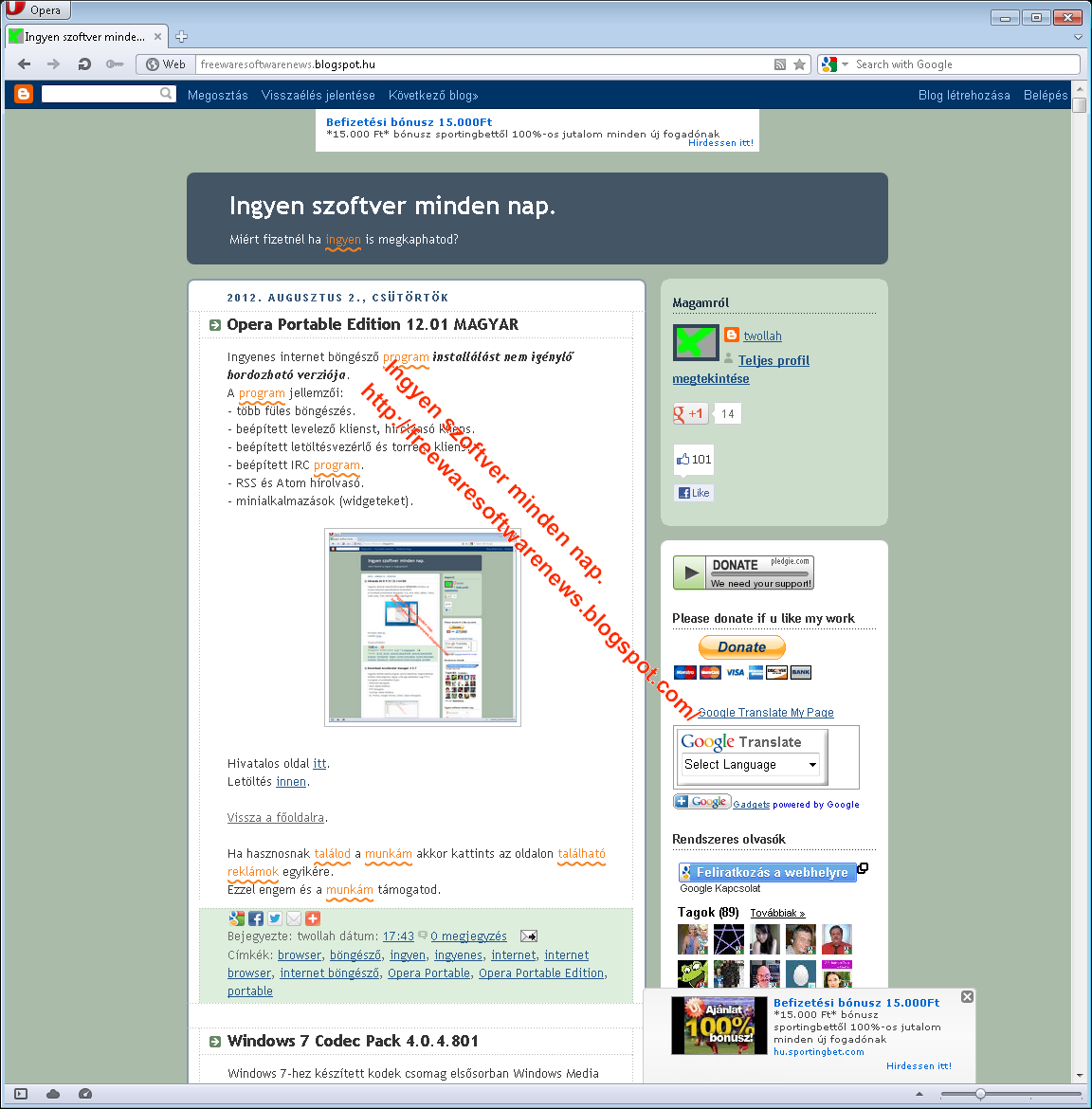Click the thumbs-up 101 like counter
The width and height of the screenshot is (1092, 1109).
point(694,460)
